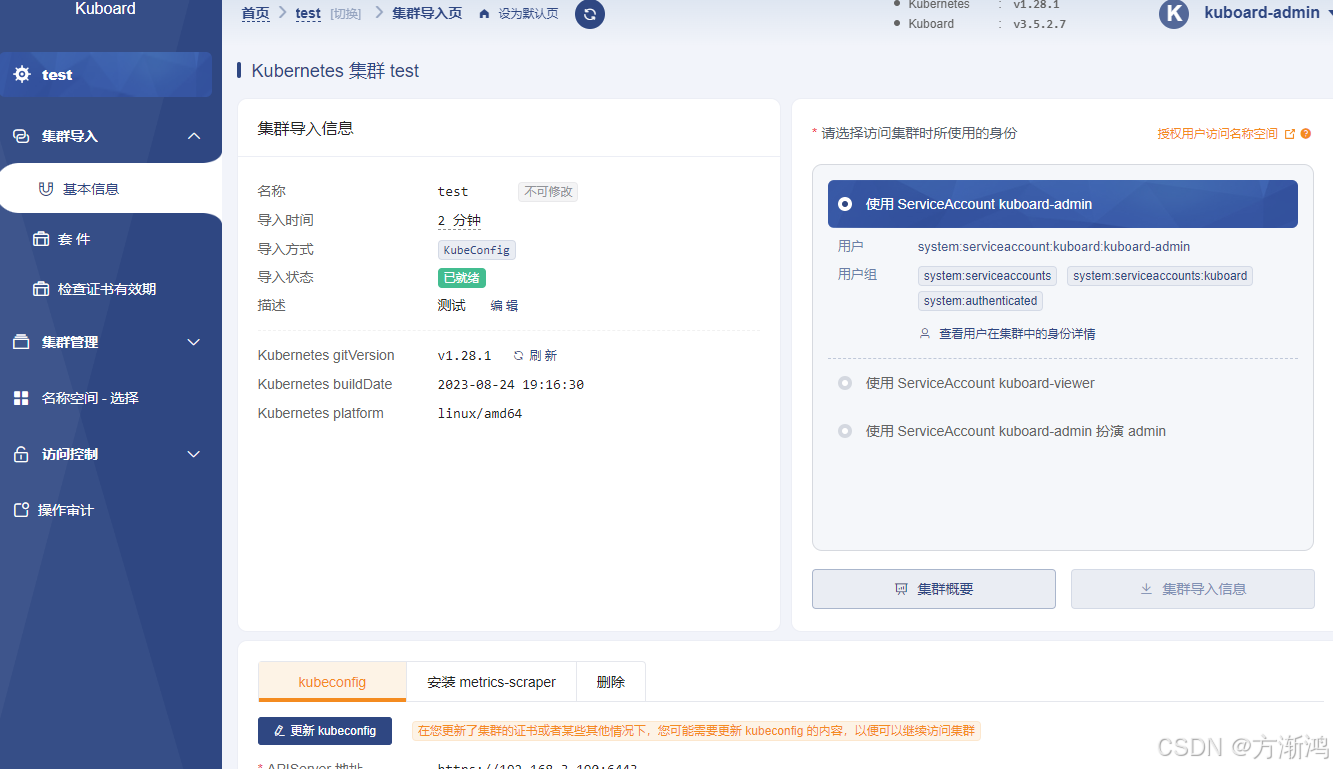Viewport: 1333px width, 769px height.
Task: Click the kuboard-admin K avatar icon
Action: click(1174, 14)
